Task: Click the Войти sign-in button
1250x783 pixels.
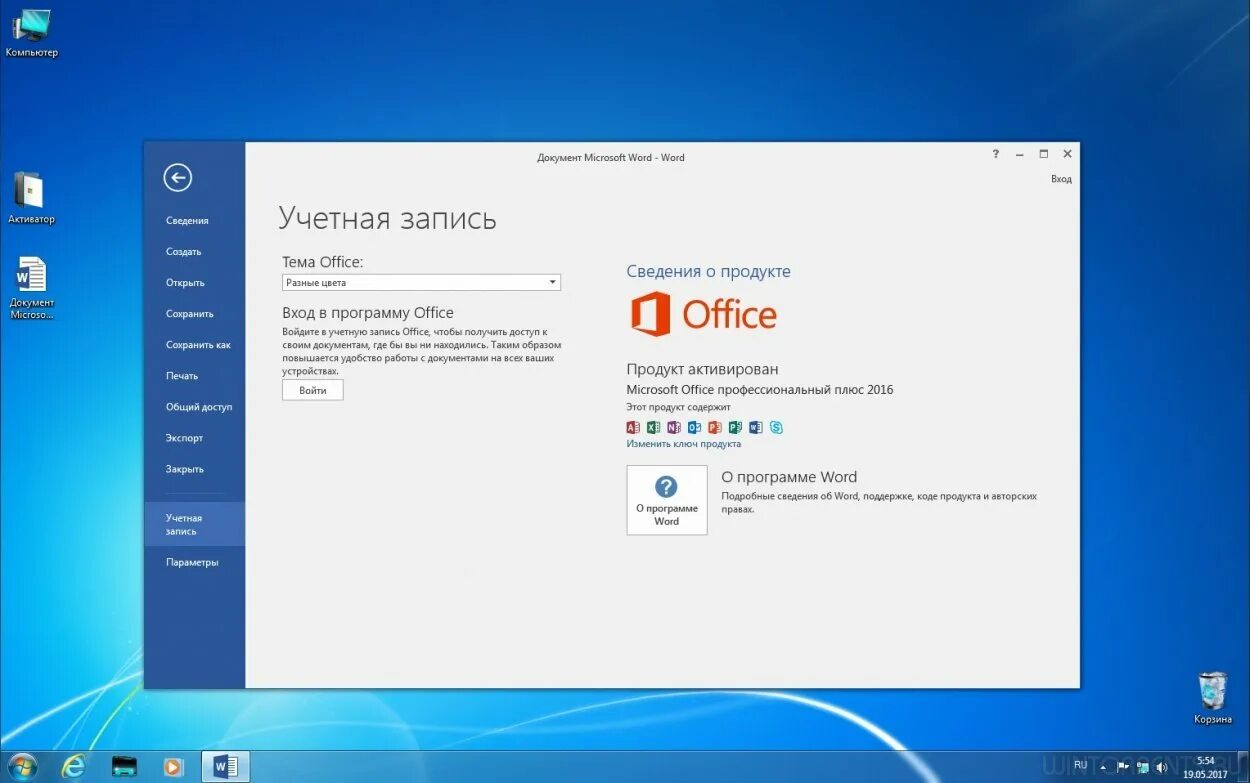Action: 313,390
